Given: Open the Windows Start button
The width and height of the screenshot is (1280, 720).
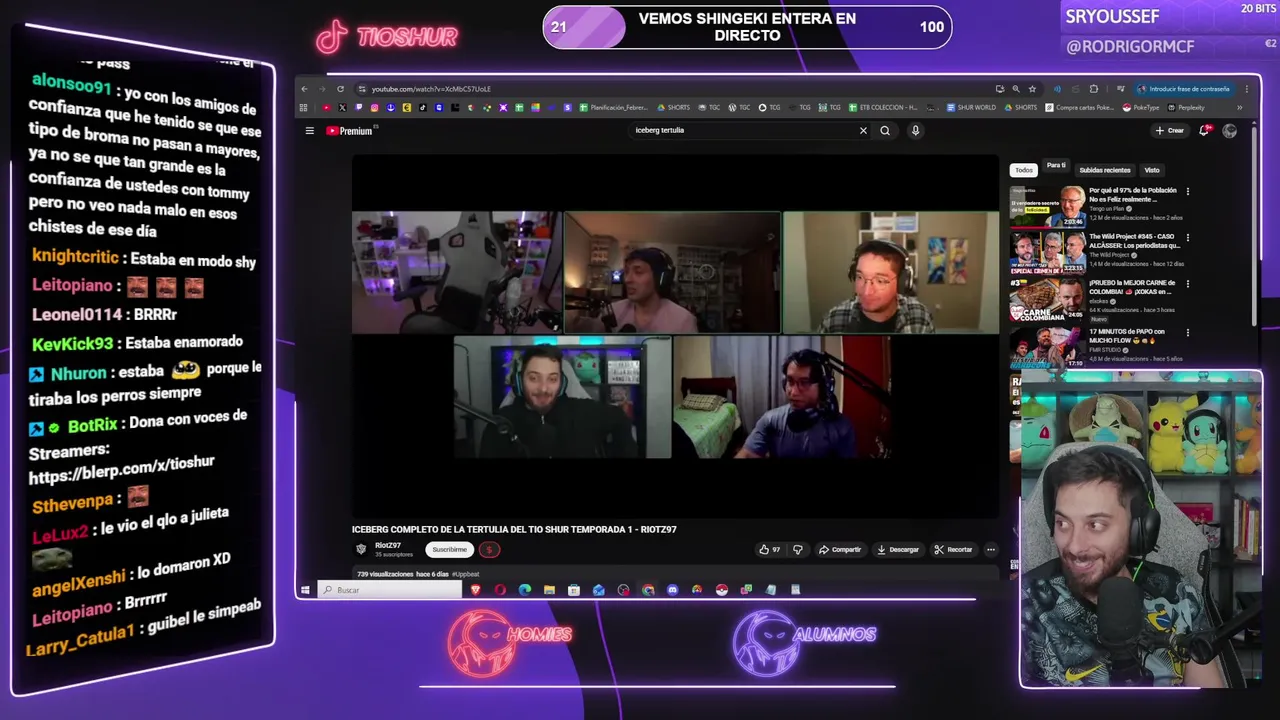Looking at the screenshot, I should (x=305, y=590).
